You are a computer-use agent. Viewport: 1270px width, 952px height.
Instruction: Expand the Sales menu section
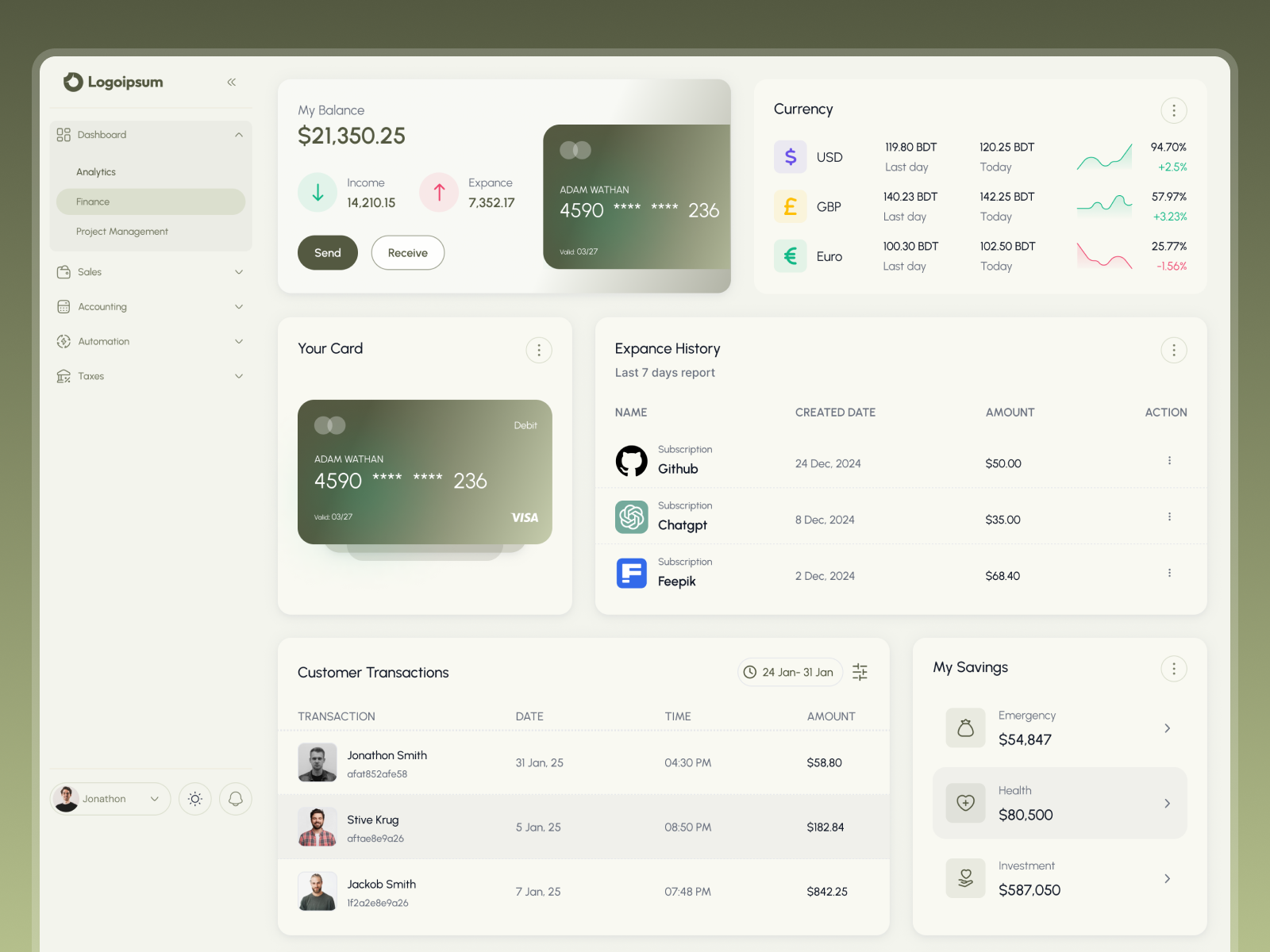coord(151,272)
